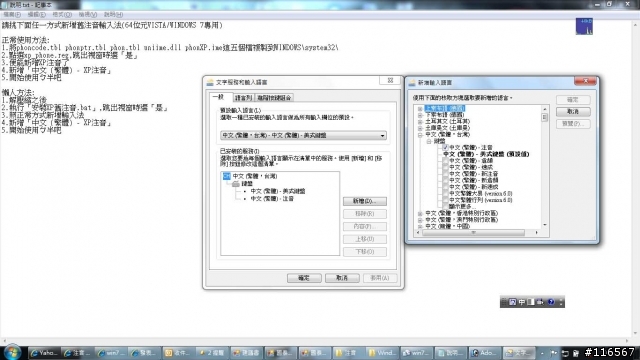Click the add-language tree horizontal scrollbar thumb

tap(473, 233)
